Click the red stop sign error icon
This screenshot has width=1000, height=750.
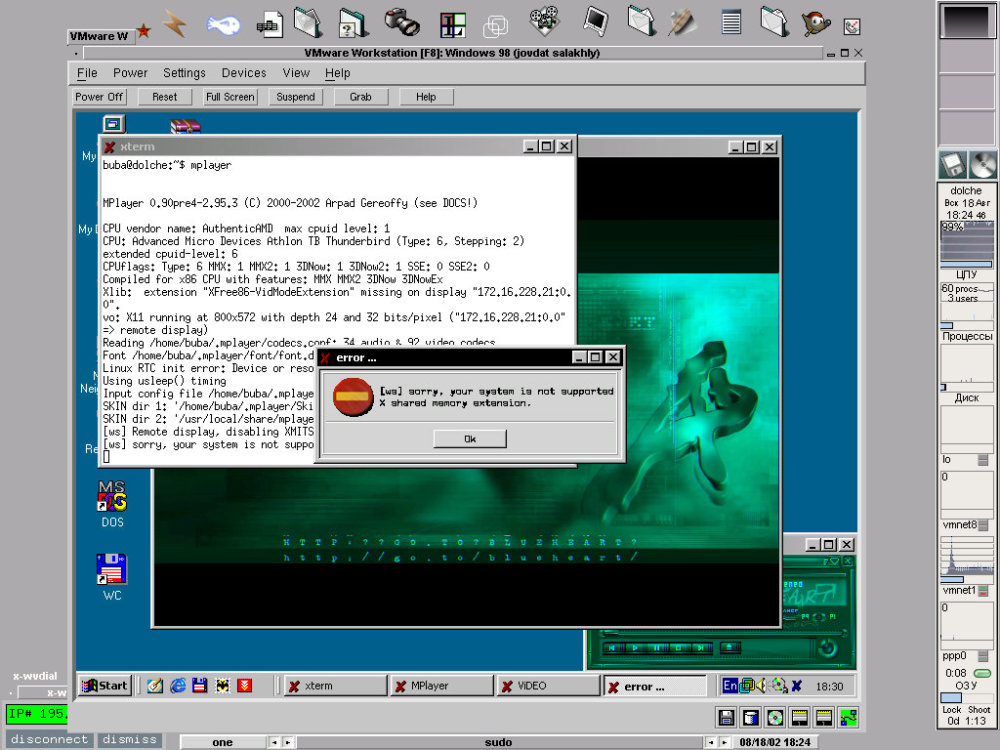pyautogui.click(x=353, y=397)
